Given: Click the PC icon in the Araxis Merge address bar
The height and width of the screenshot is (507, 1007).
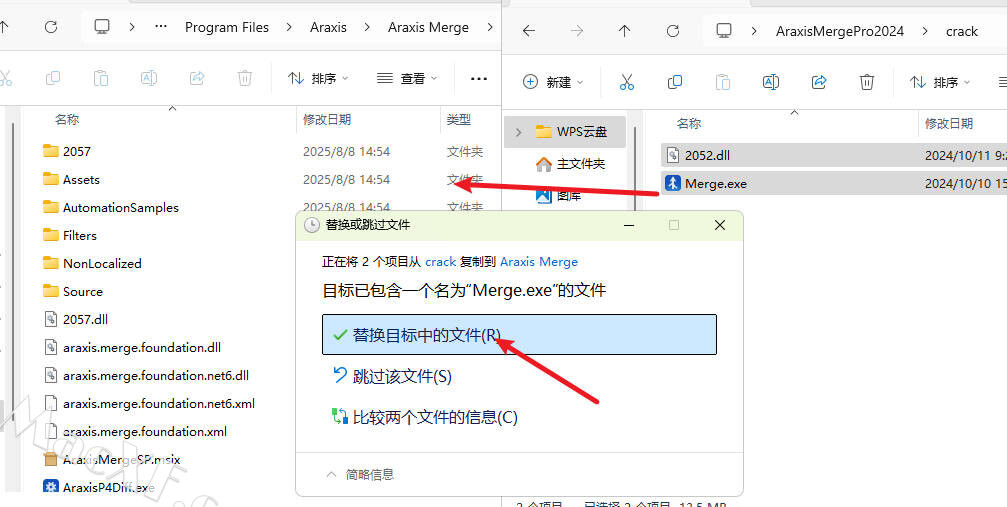Looking at the screenshot, I should point(102,27).
